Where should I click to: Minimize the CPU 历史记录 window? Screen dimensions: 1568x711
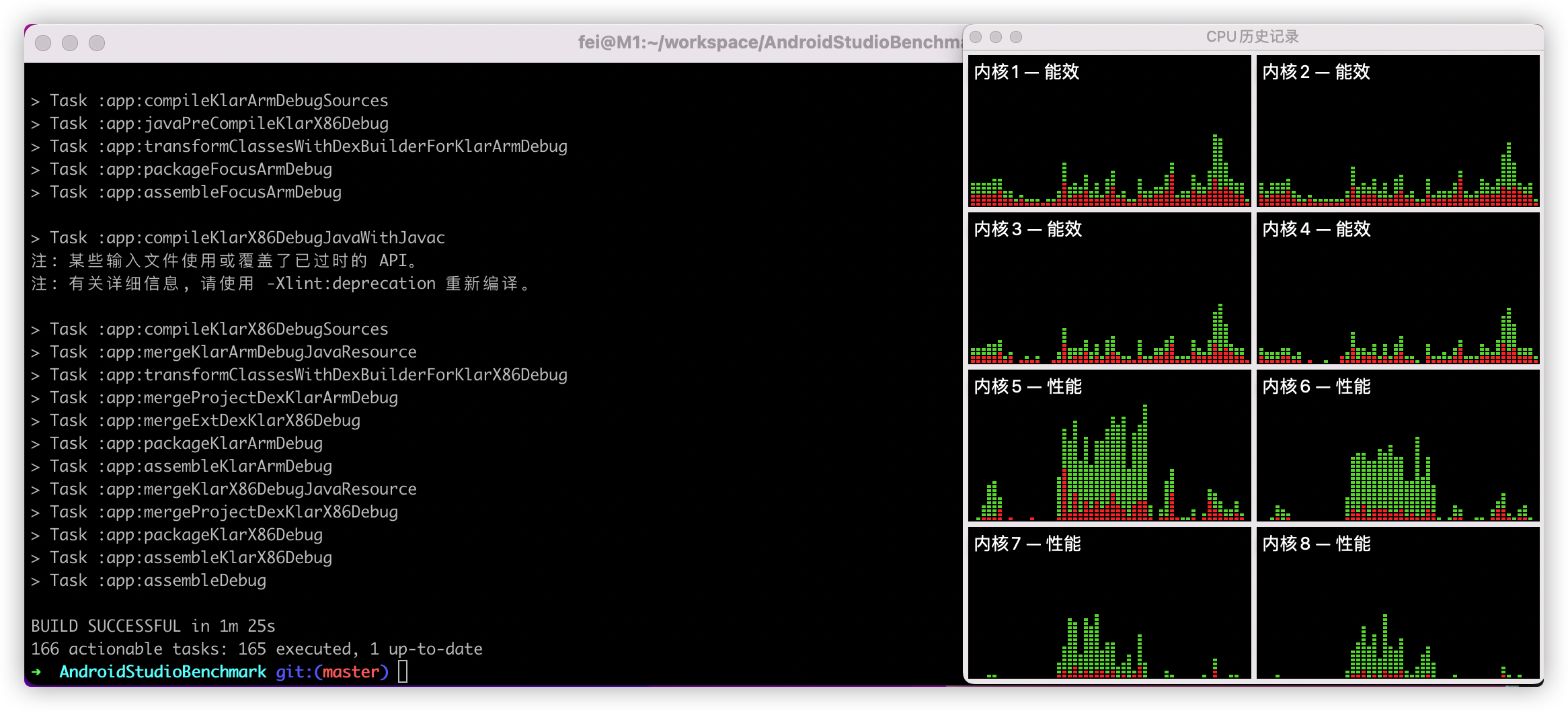996,37
